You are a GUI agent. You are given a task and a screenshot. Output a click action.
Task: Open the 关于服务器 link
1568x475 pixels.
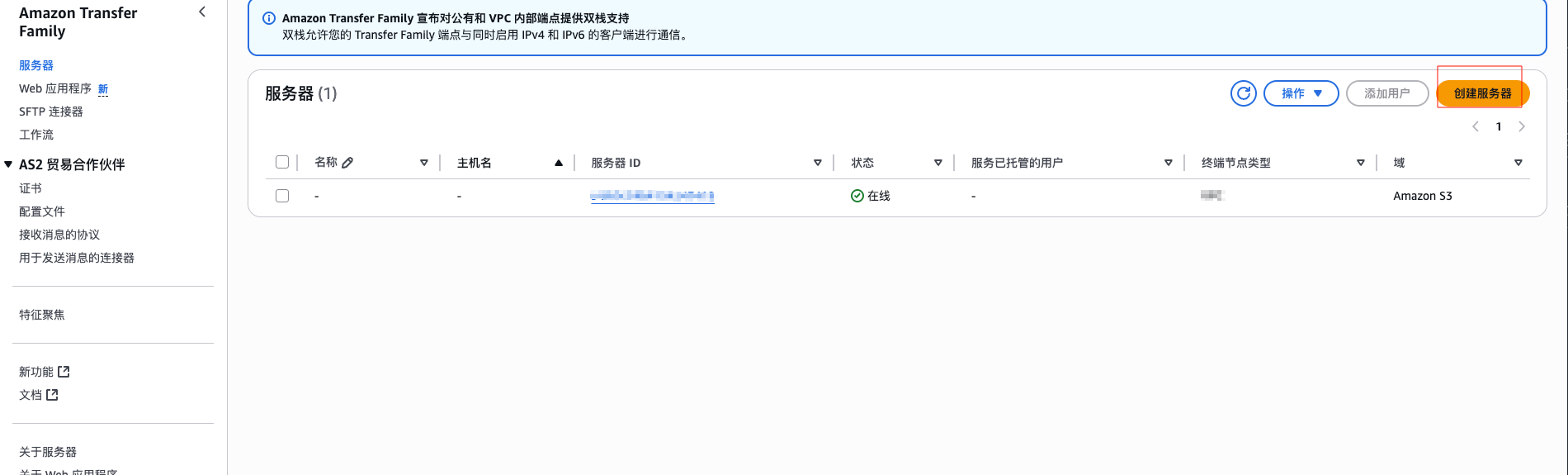(48, 452)
